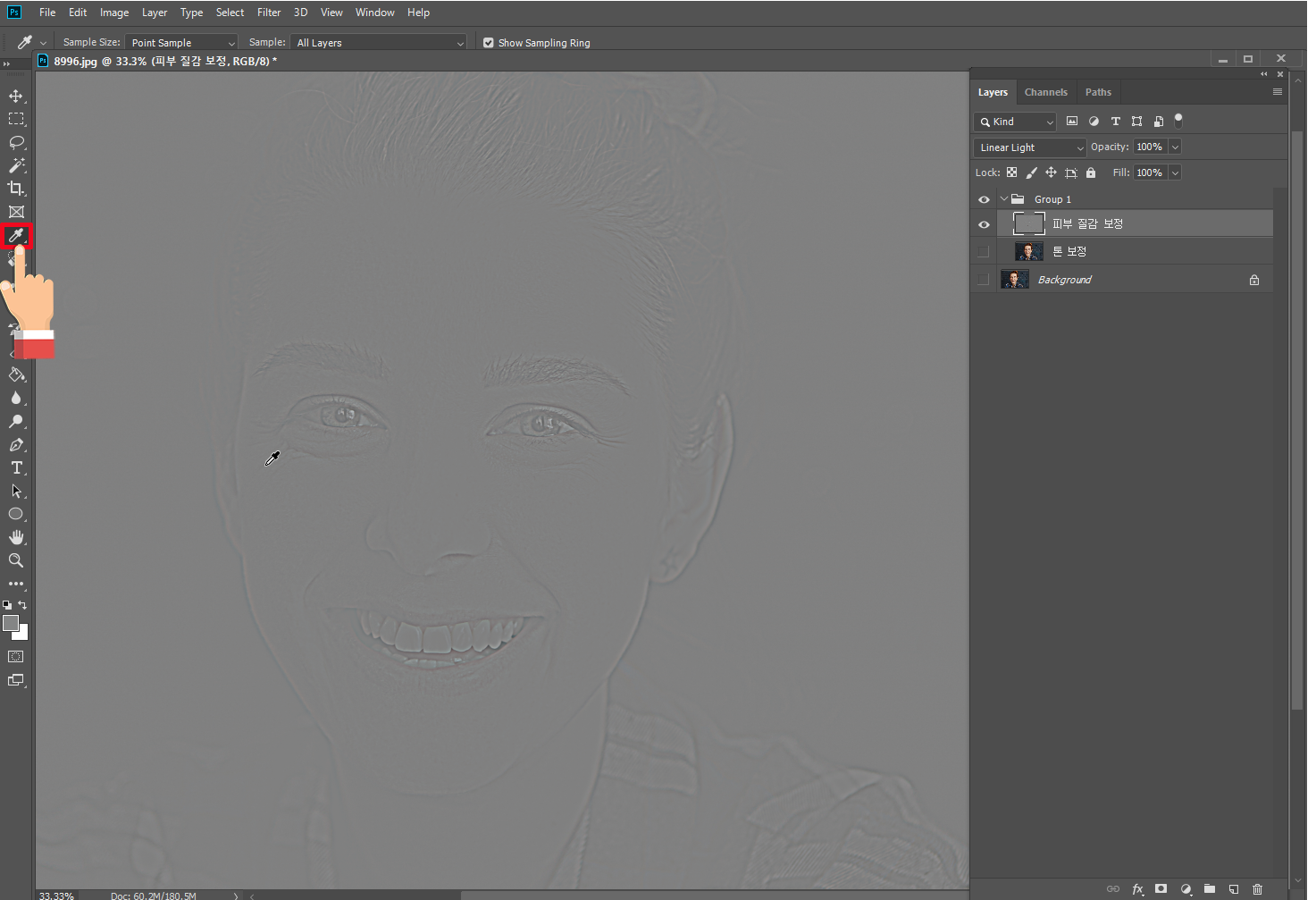Set foreground color swatch
Viewport: 1316px width, 900px height.
click(x=9, y=622)
